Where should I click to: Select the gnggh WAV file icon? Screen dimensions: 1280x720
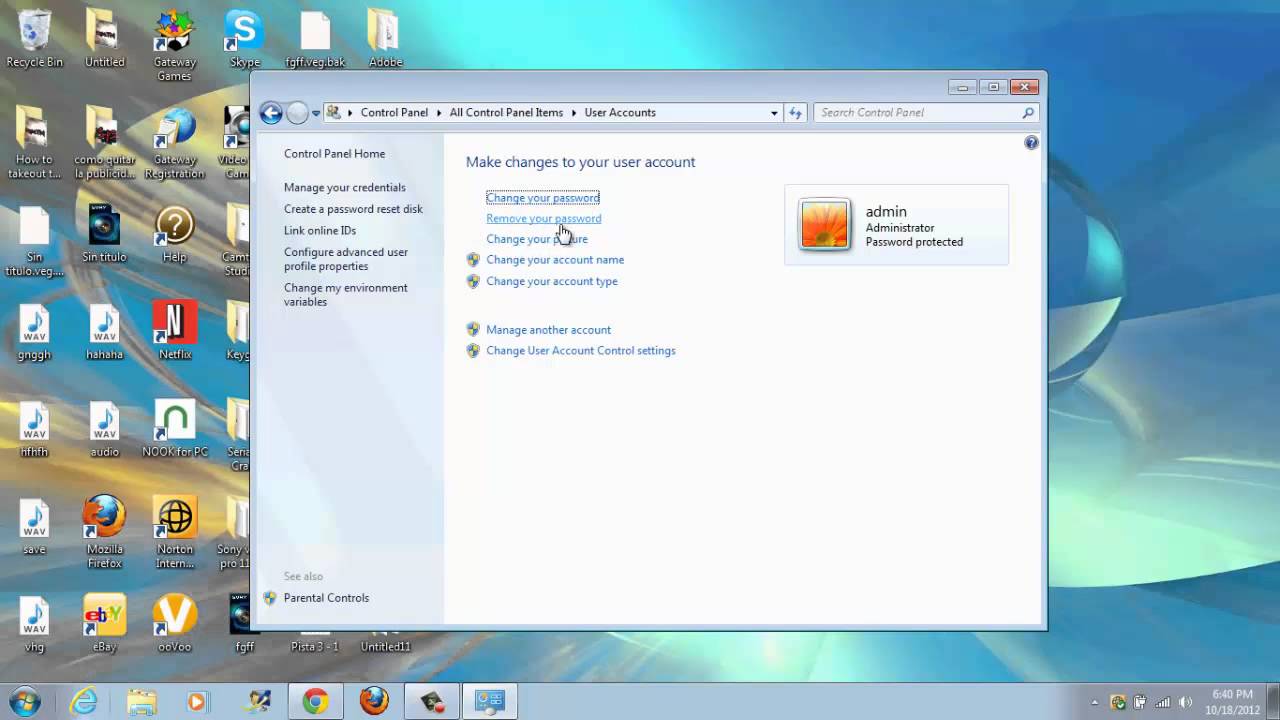tap(34, 331)
